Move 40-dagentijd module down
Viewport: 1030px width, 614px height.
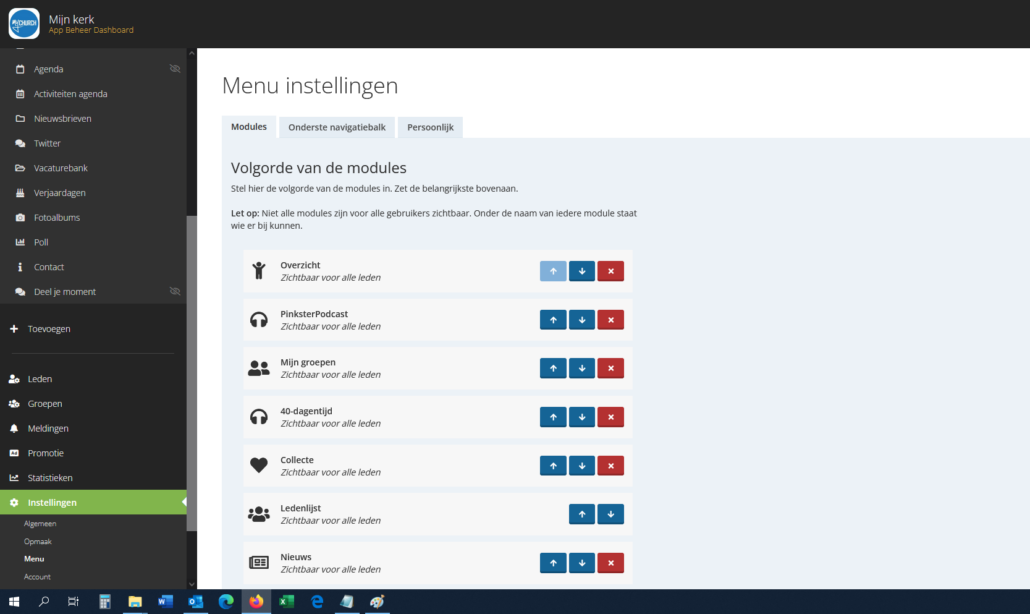click(581, 417)
